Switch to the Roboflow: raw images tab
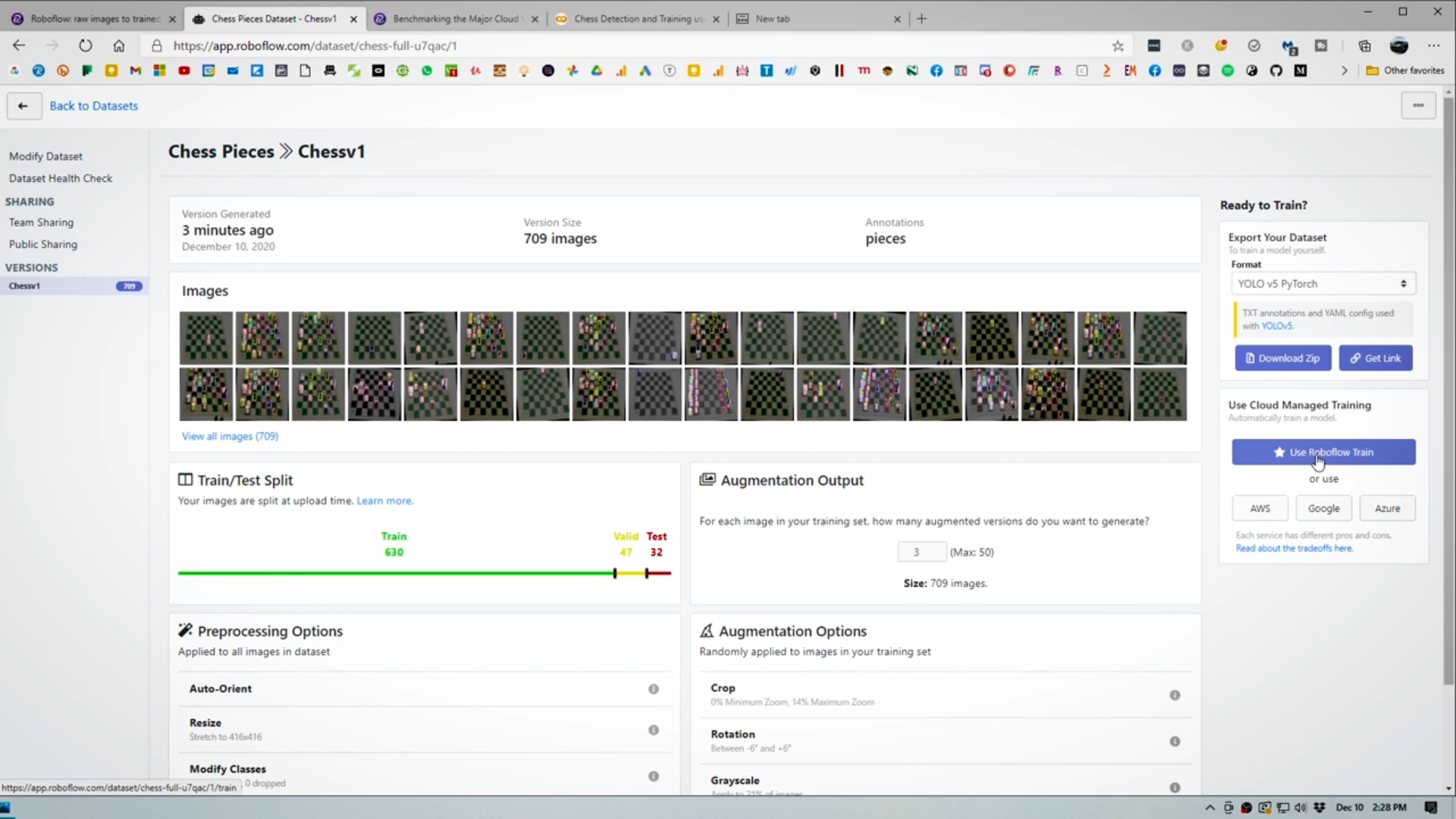 [93, 19]
